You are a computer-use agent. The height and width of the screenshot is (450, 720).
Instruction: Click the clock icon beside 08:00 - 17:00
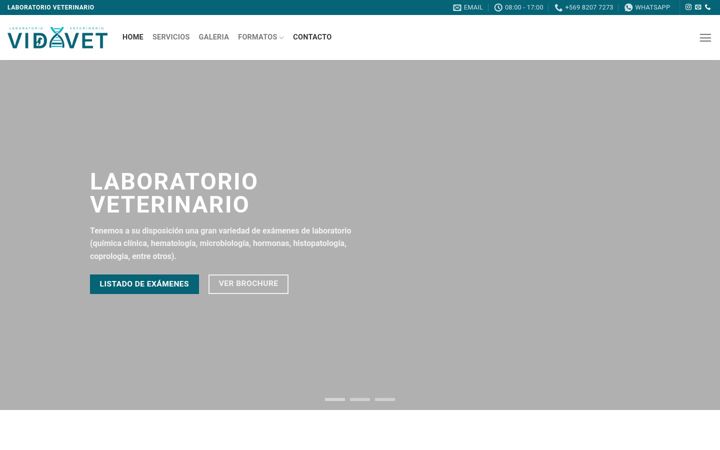point(498,7)
